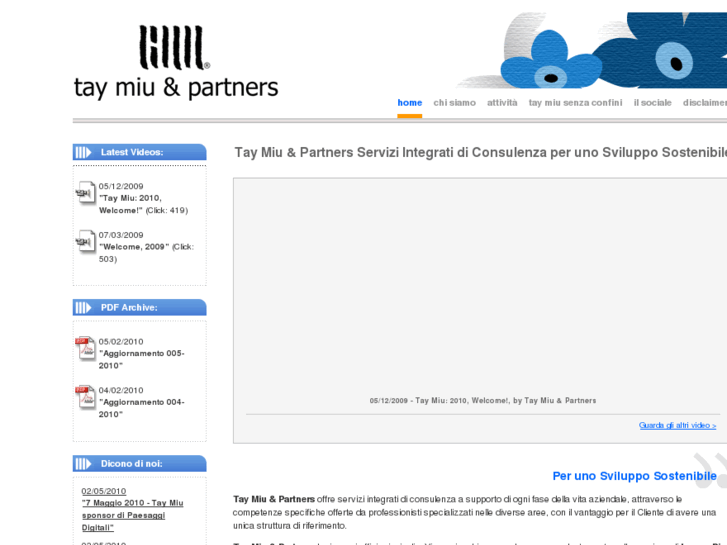727x545 pixels.
Task: Open the chi siamo menu item
Action: pyautogui.click(x=454, y=103)
